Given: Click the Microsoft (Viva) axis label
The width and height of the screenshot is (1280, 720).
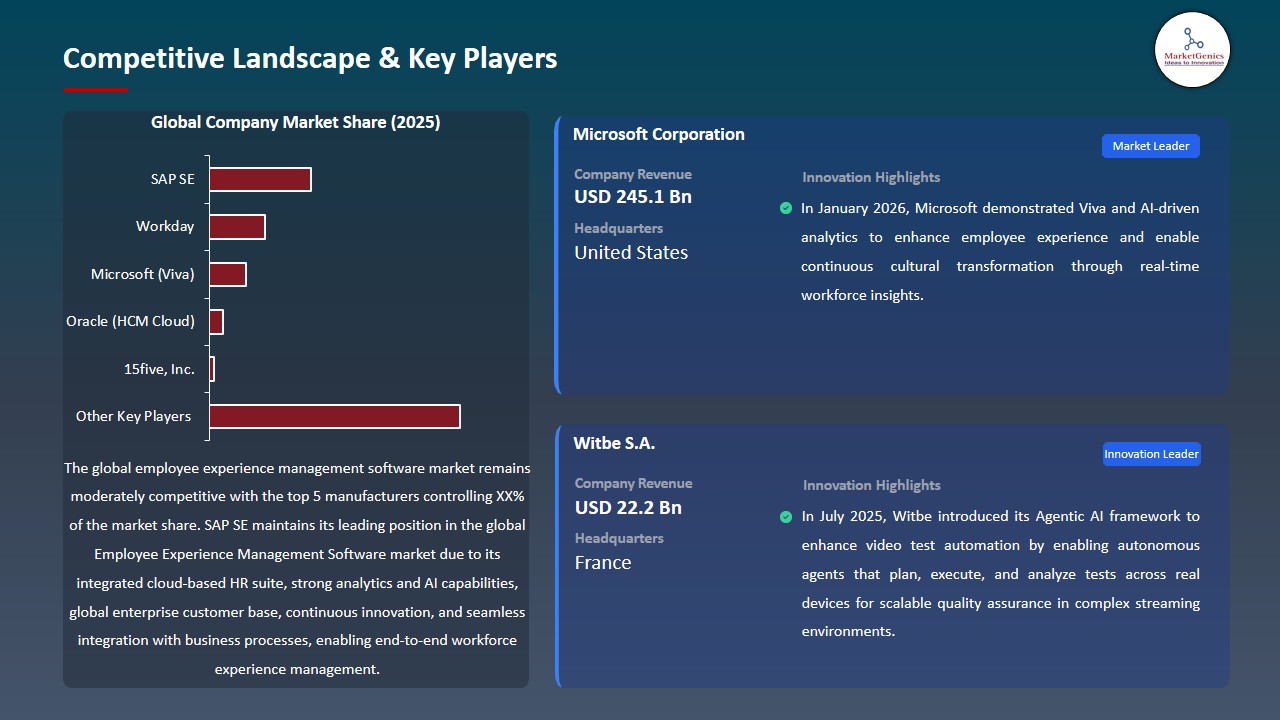Looking at the screenshot, I should (x=143, y=274).
